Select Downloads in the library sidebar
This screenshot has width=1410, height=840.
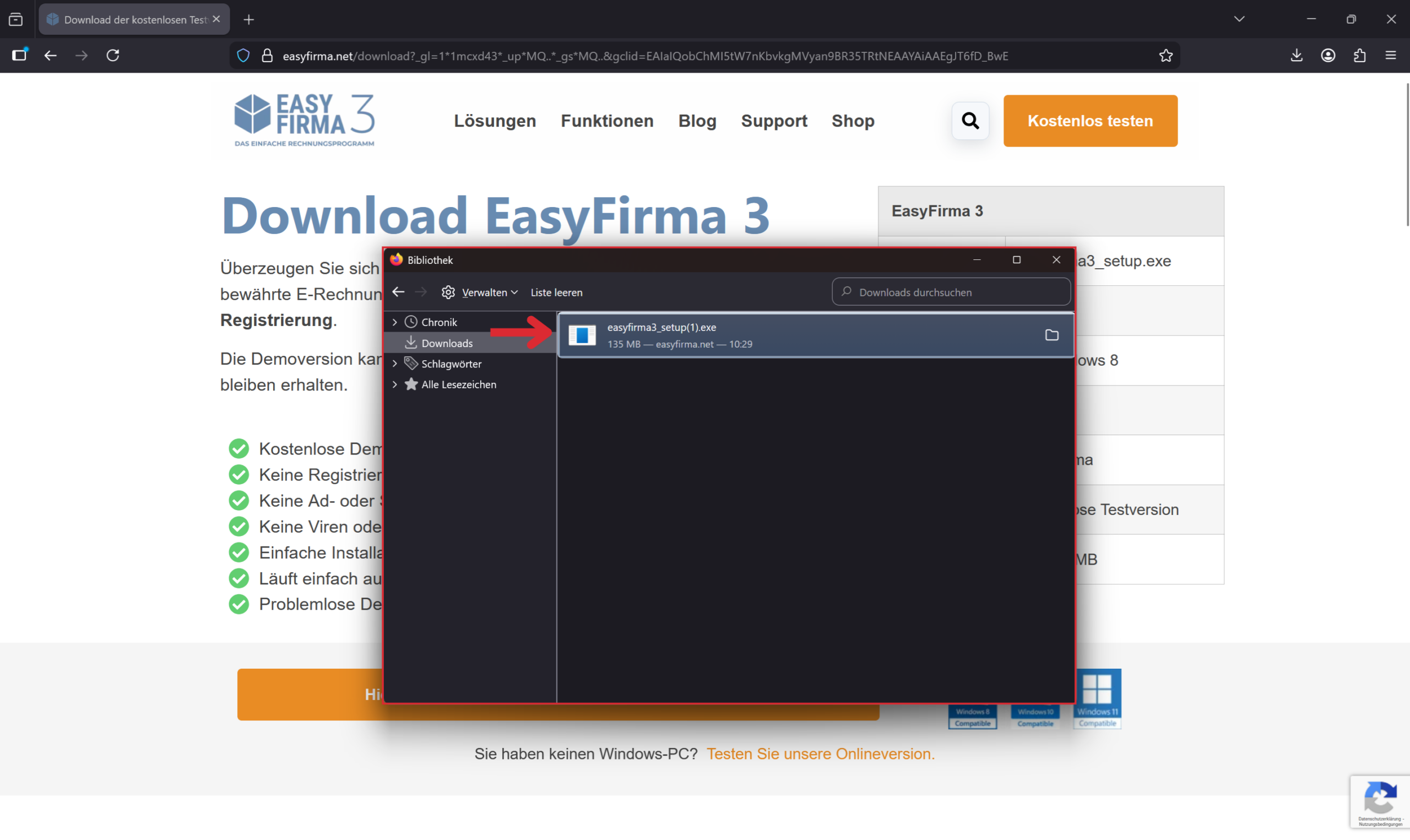[447, 343]
